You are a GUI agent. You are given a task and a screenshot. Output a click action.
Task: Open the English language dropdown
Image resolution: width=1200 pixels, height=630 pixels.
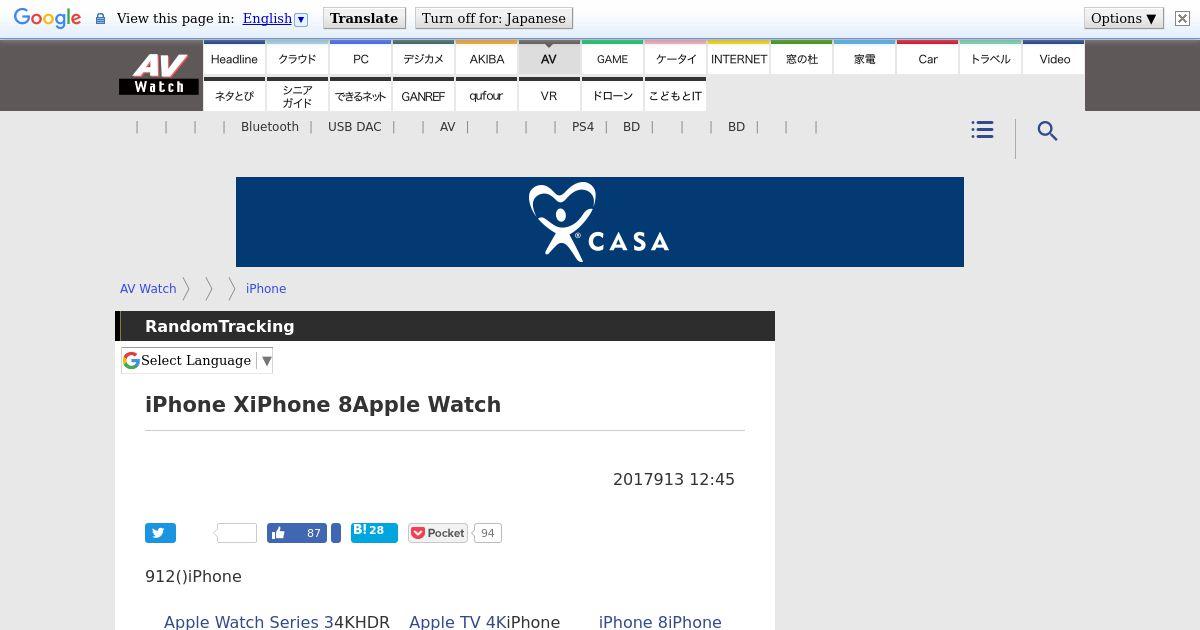pyautogui.click(x=275, y=18)
